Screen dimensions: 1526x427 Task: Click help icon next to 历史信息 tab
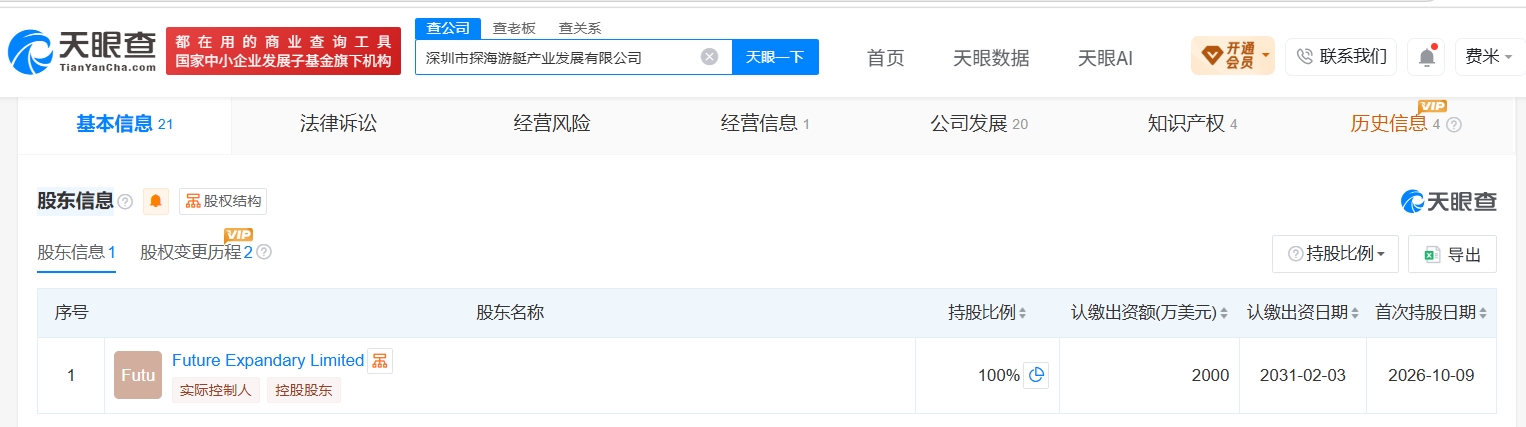(x=1454, y=125)
